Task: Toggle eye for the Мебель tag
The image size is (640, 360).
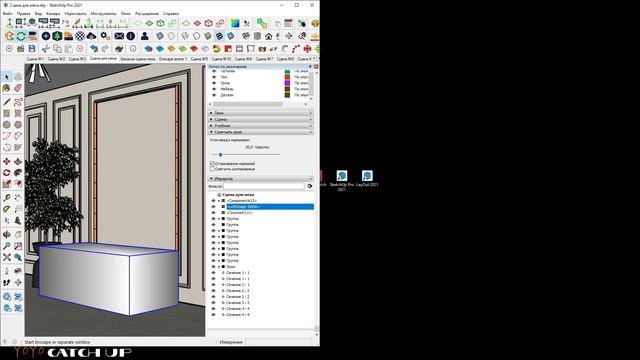Action: 214,89
